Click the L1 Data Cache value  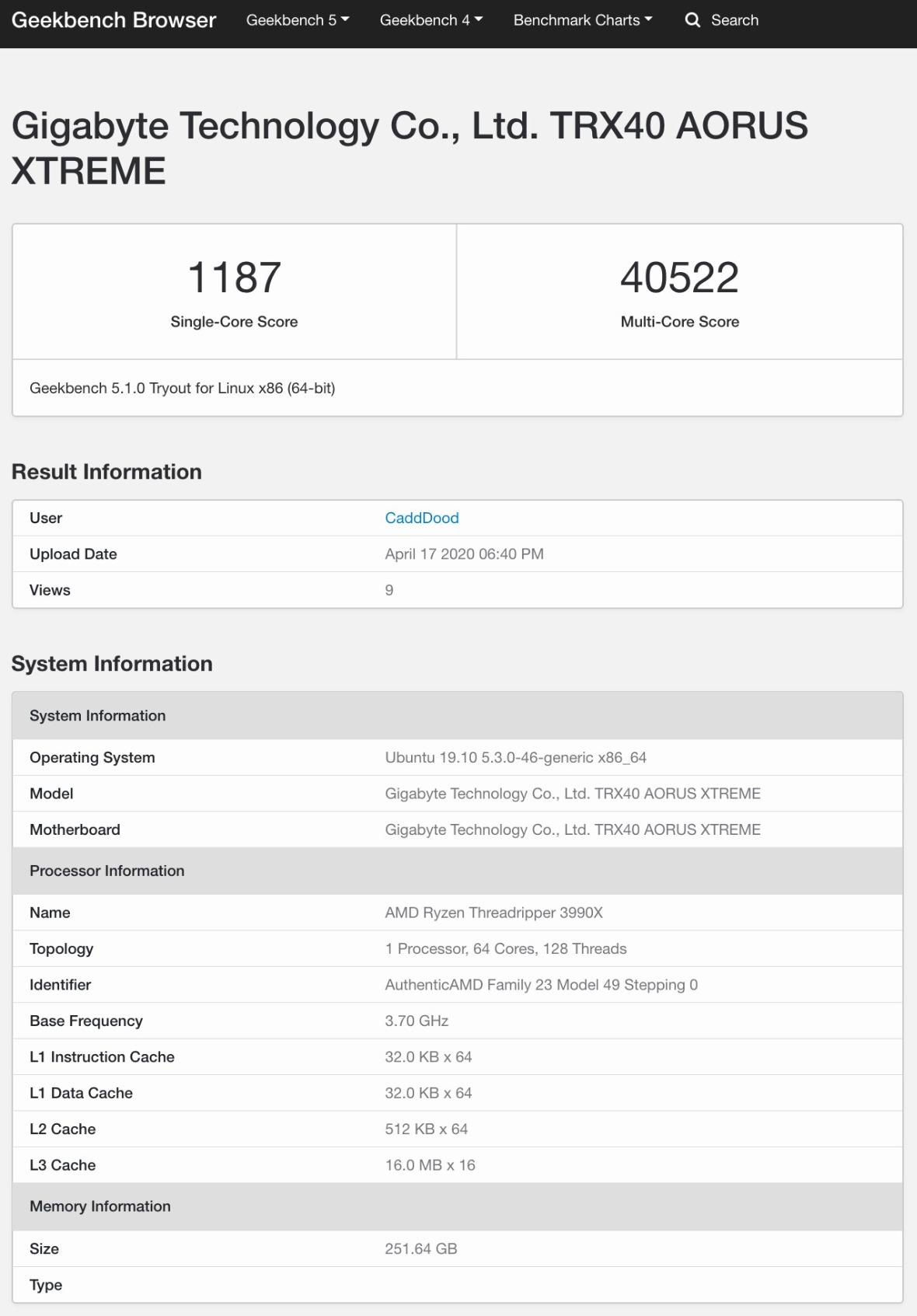tap(428, 1093)
